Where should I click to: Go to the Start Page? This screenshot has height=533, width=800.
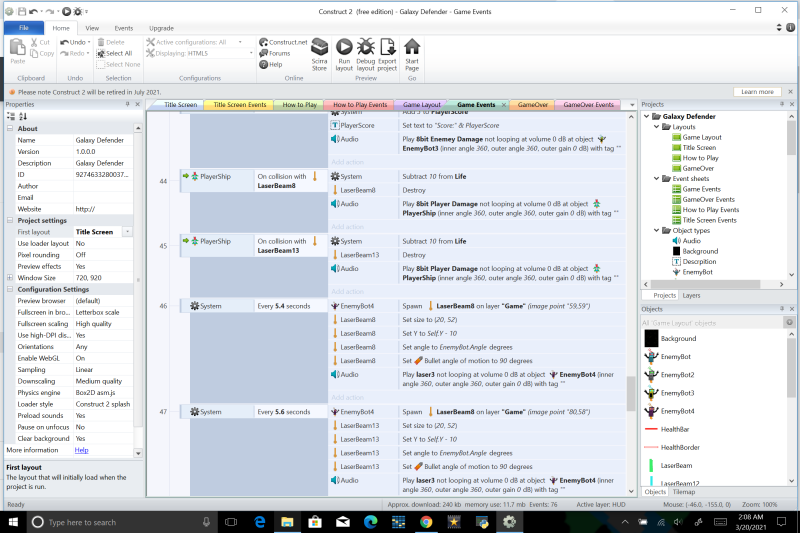412,55
